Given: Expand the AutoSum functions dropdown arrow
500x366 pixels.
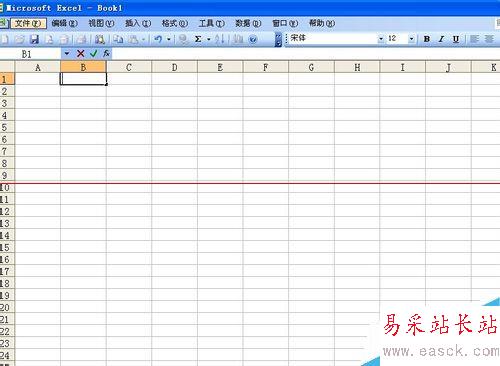Looking at the screenshot, I should coord(209,39).
